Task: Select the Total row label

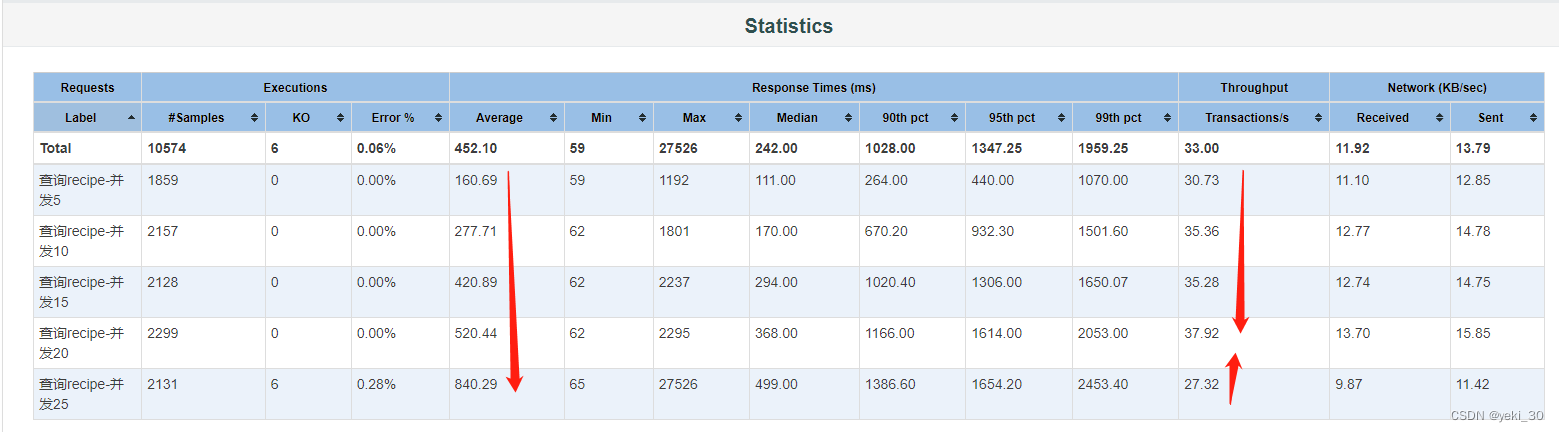Action: click(x=56, y=148)
